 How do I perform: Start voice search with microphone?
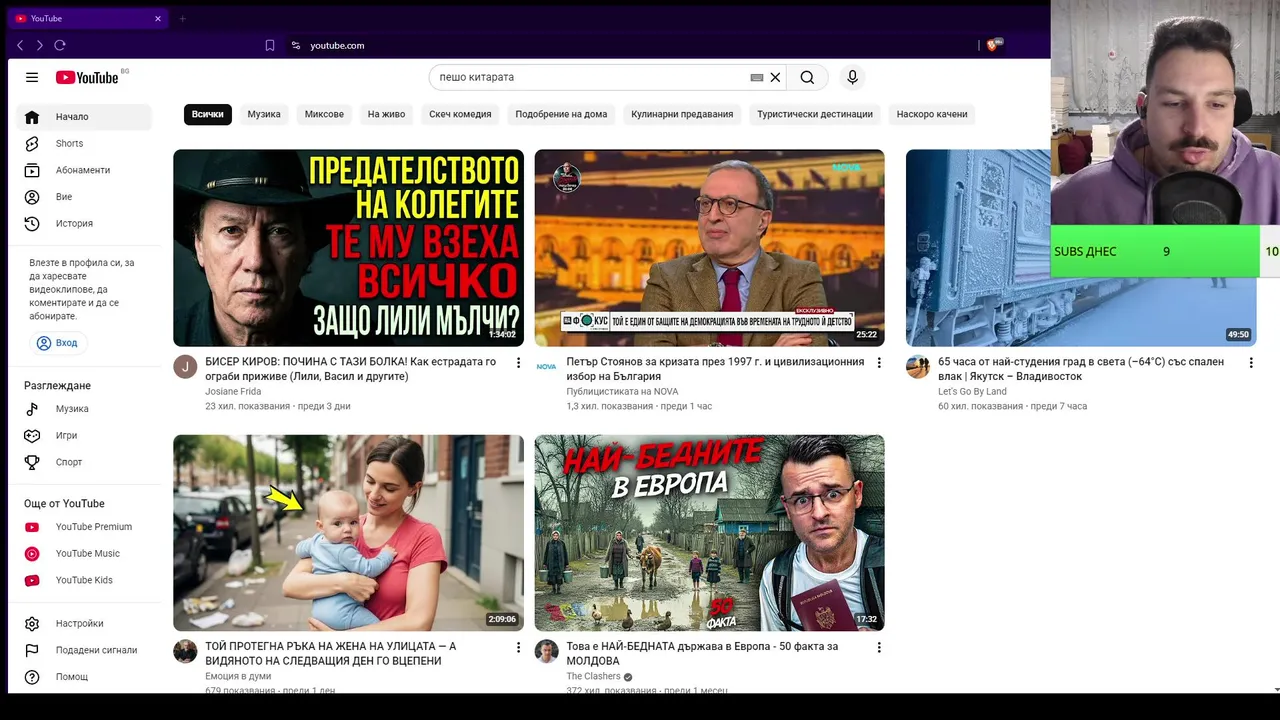tap(852, 77)
